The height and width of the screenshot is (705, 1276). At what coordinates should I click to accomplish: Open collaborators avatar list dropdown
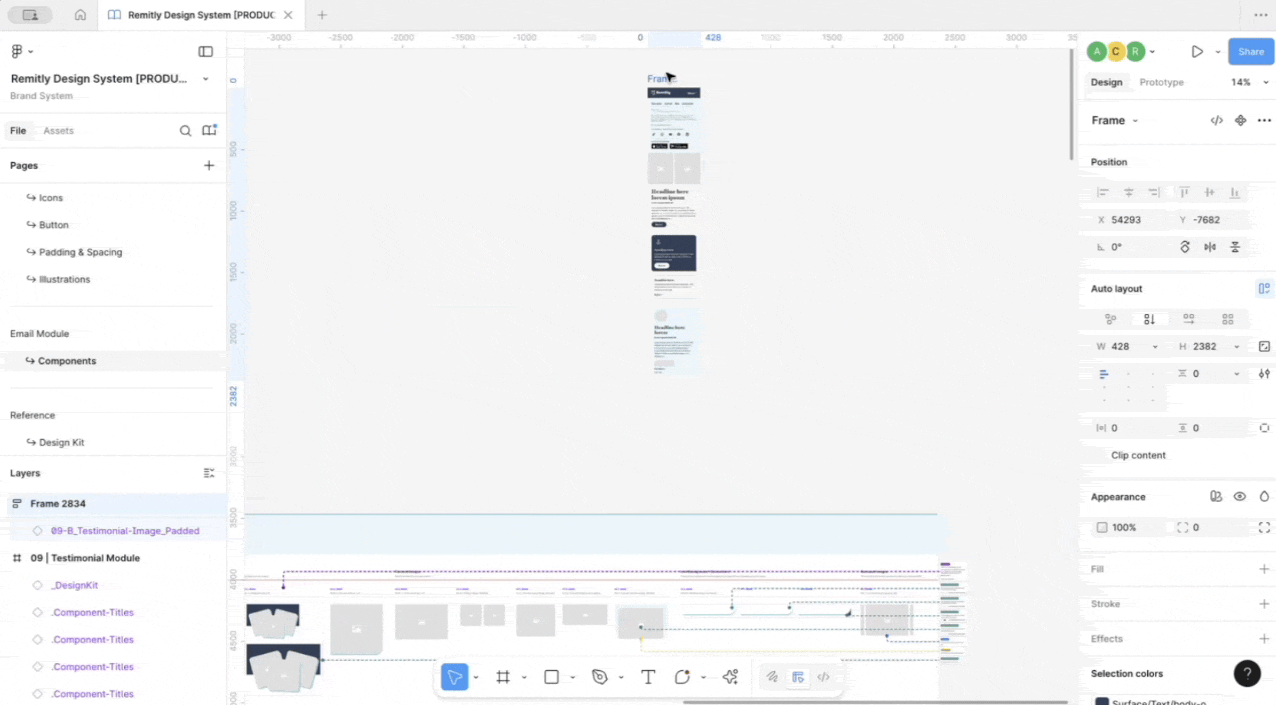point(1152,52)
